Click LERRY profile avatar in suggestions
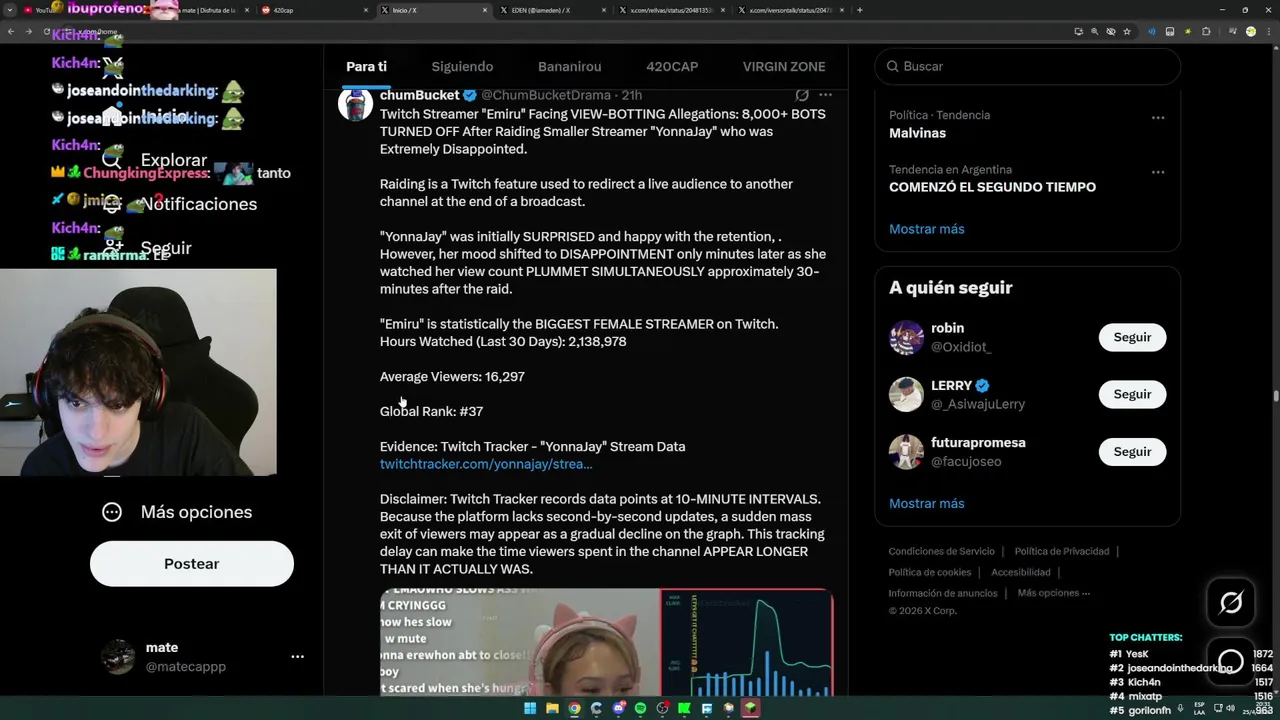Image resolution: width=1280 pixels, height=720 pixels. pos(906,394)
